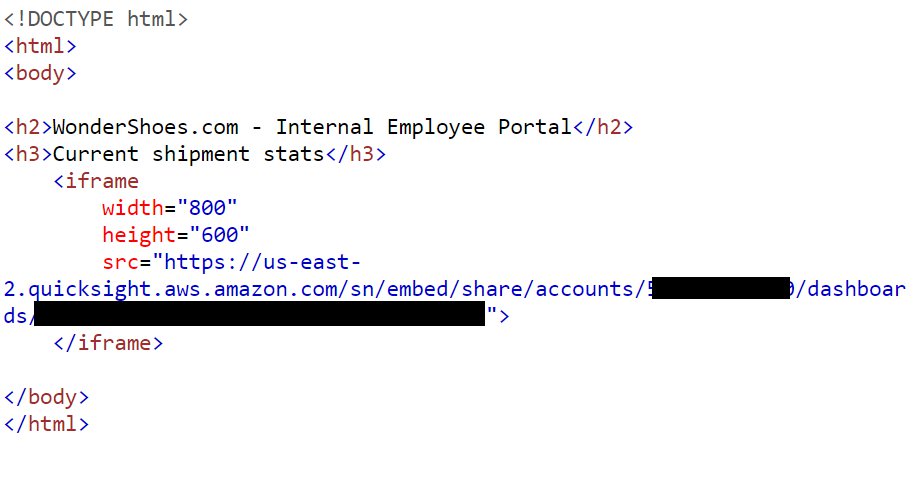Click the closing html tag
The width and height of the screenshot is (915, 499).
[x=47, y=424]
